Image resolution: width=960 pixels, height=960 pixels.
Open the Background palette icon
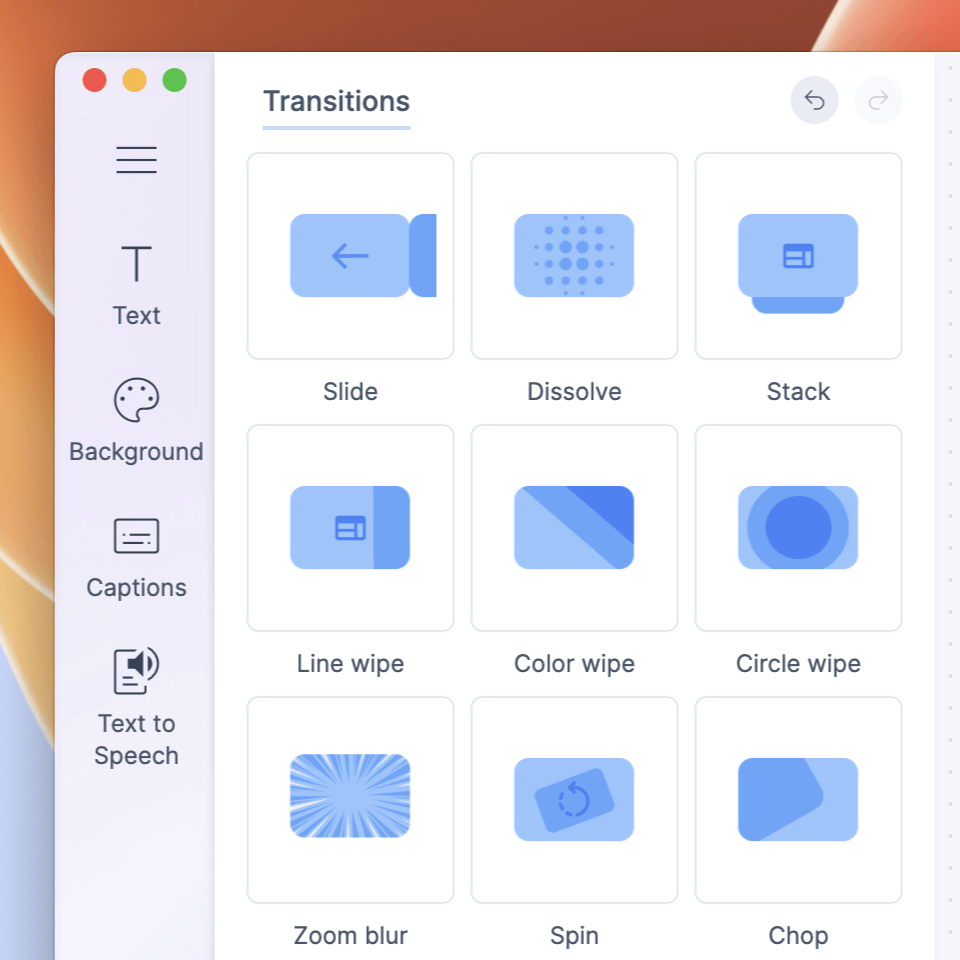pos(137,400)
